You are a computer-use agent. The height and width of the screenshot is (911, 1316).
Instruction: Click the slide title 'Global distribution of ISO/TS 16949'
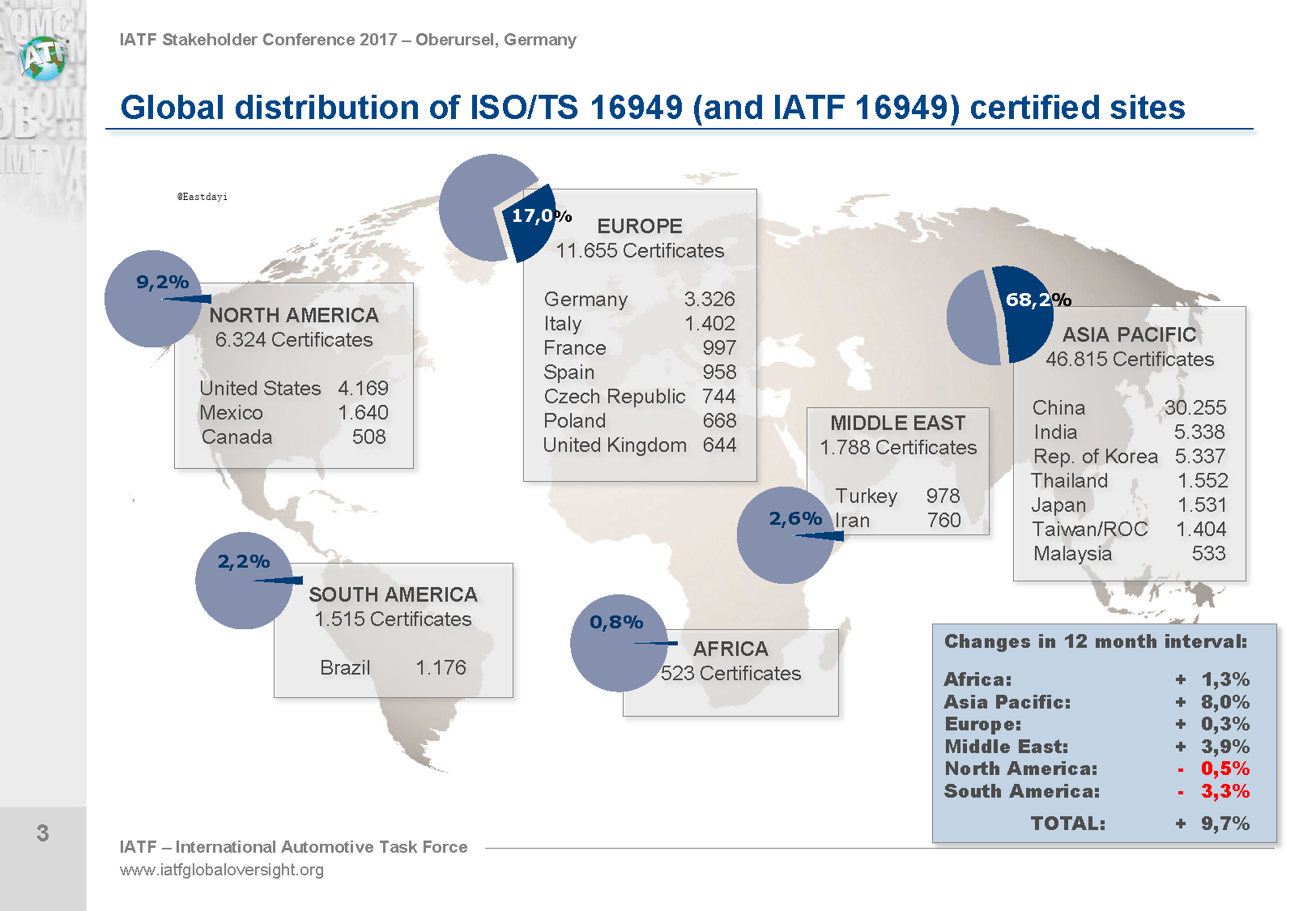tap(653, 107)
